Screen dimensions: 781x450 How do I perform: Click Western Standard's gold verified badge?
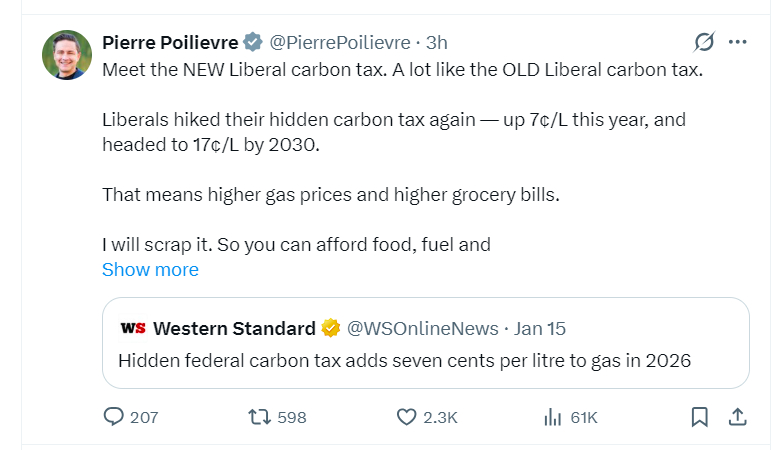[332, 328]
